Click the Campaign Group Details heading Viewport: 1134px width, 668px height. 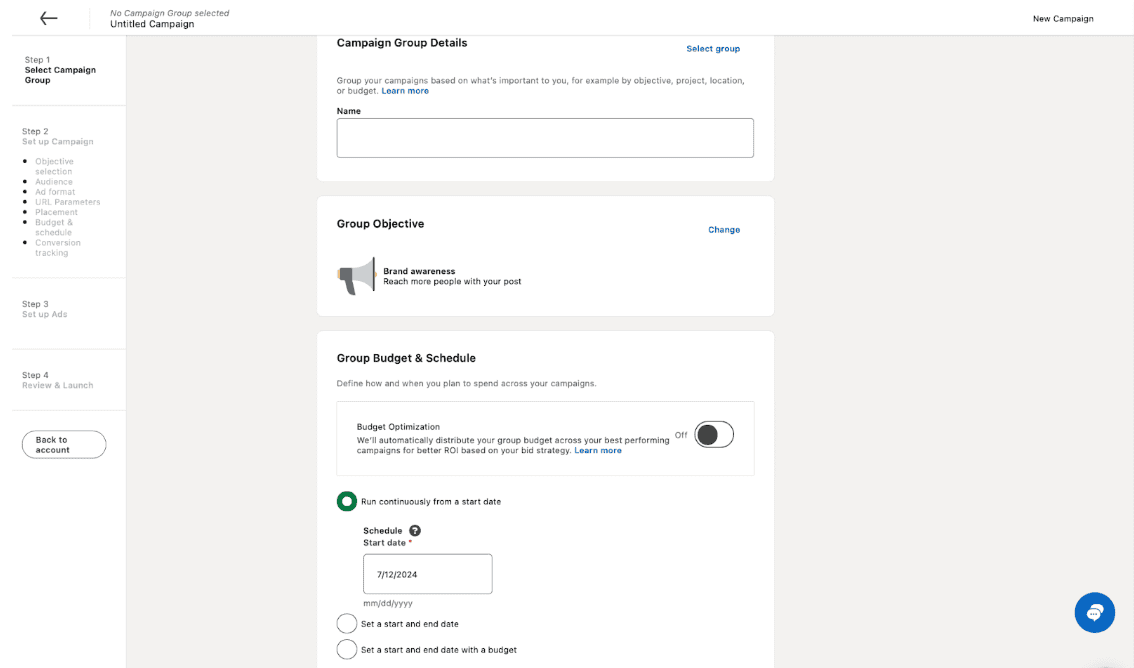point(401,43)
